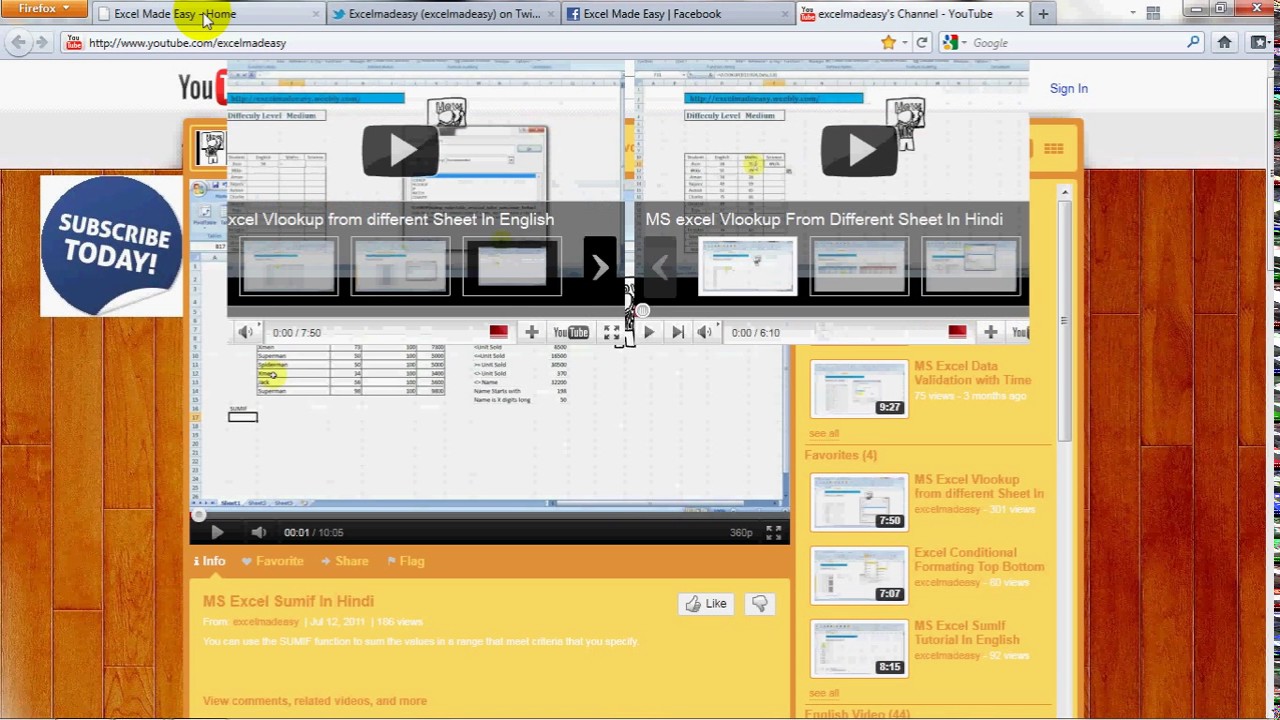Switch to the Excel Made Easy - Home tab
This screenshot has height=720, width=1280.
pyautogui.click(x=208, y=14)
